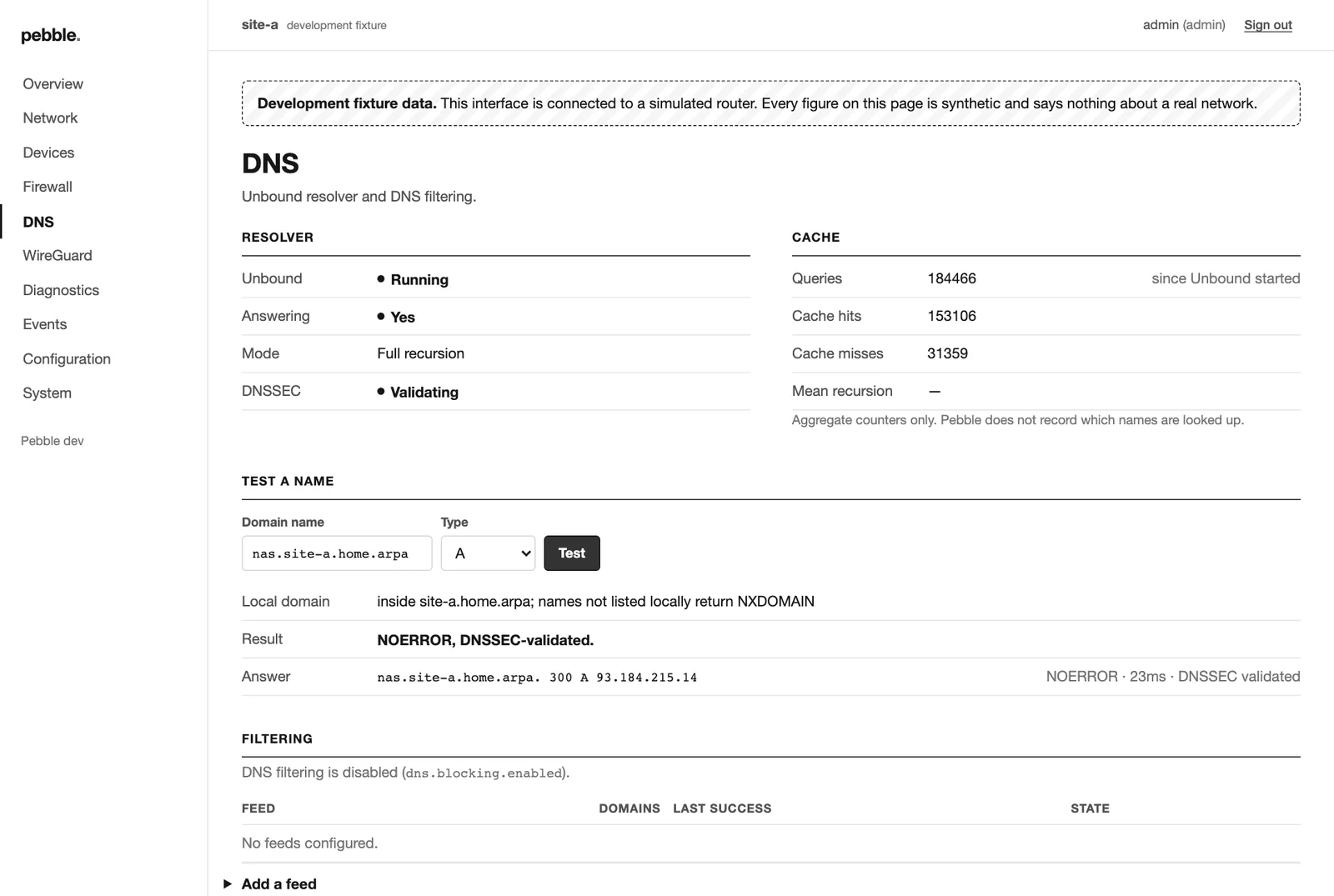This screenshot has height=896, width=1334.
Task: Open the Devices page
Action: [48, 153]
